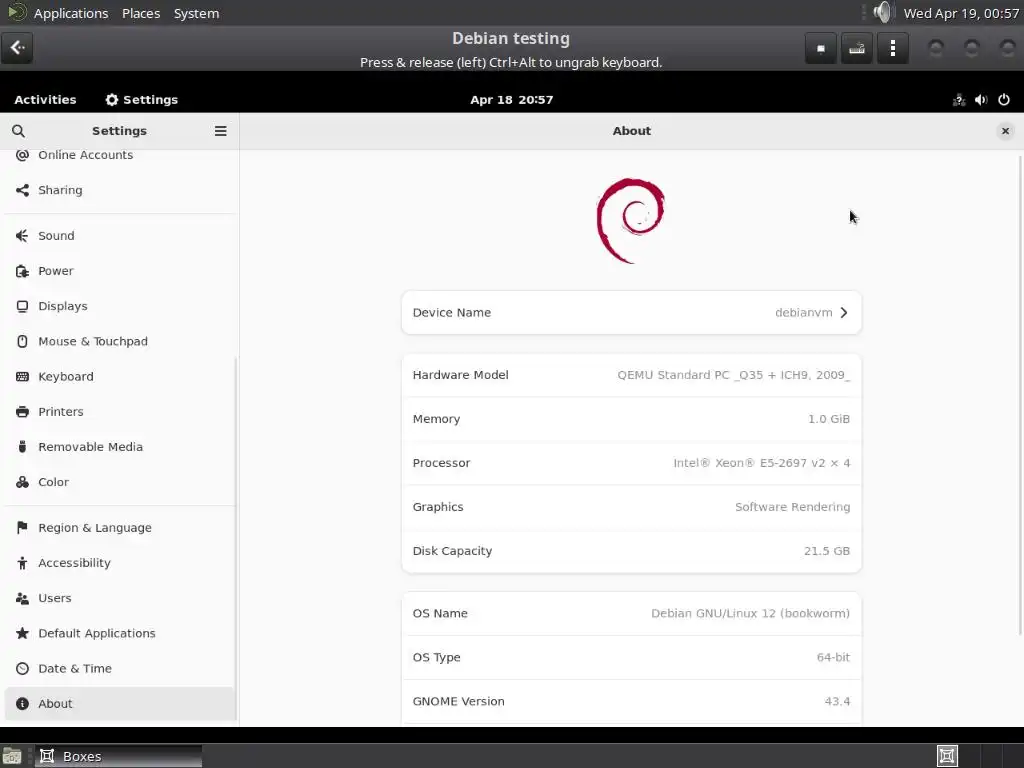Viewport: 1024px width, 768px height.
Task: Click the Date & Time clock icon
Action: click(22, 669)
